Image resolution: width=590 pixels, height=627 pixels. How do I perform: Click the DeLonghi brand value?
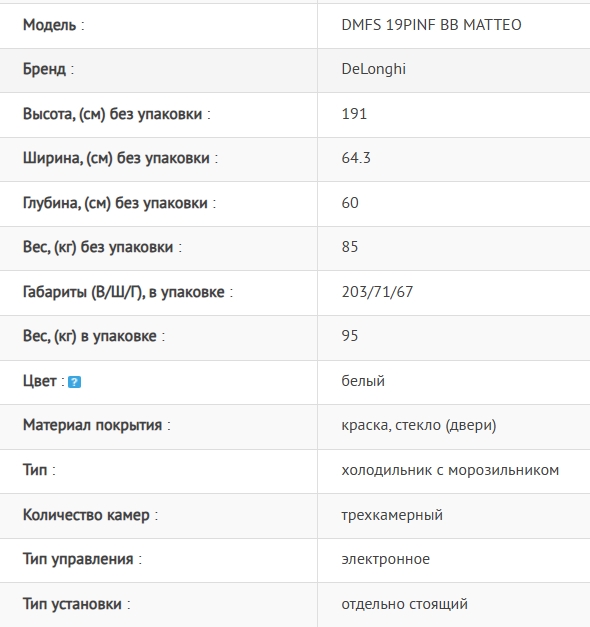(374, 69)
